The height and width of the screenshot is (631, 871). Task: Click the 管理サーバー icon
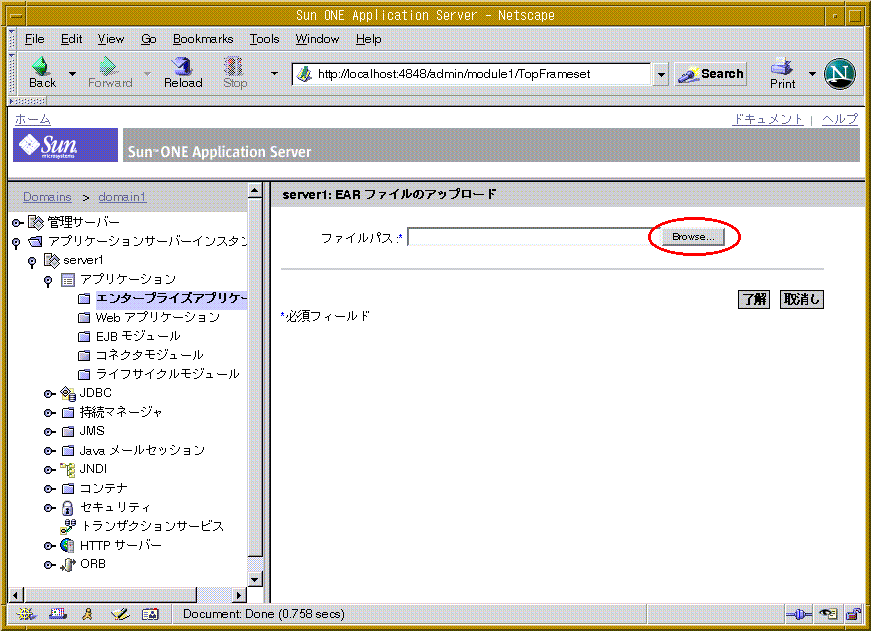(36, 223)
